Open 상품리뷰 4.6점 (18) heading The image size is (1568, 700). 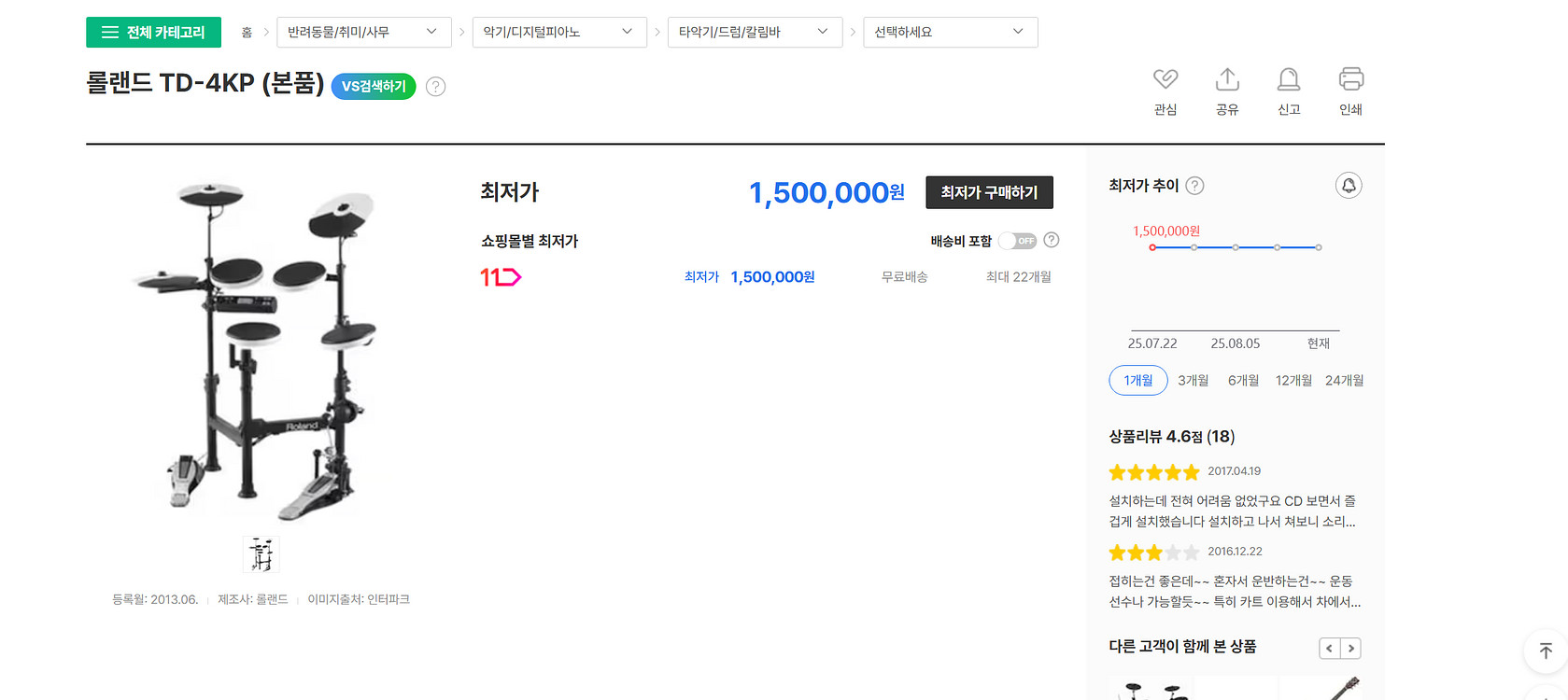click(1171, 437)
